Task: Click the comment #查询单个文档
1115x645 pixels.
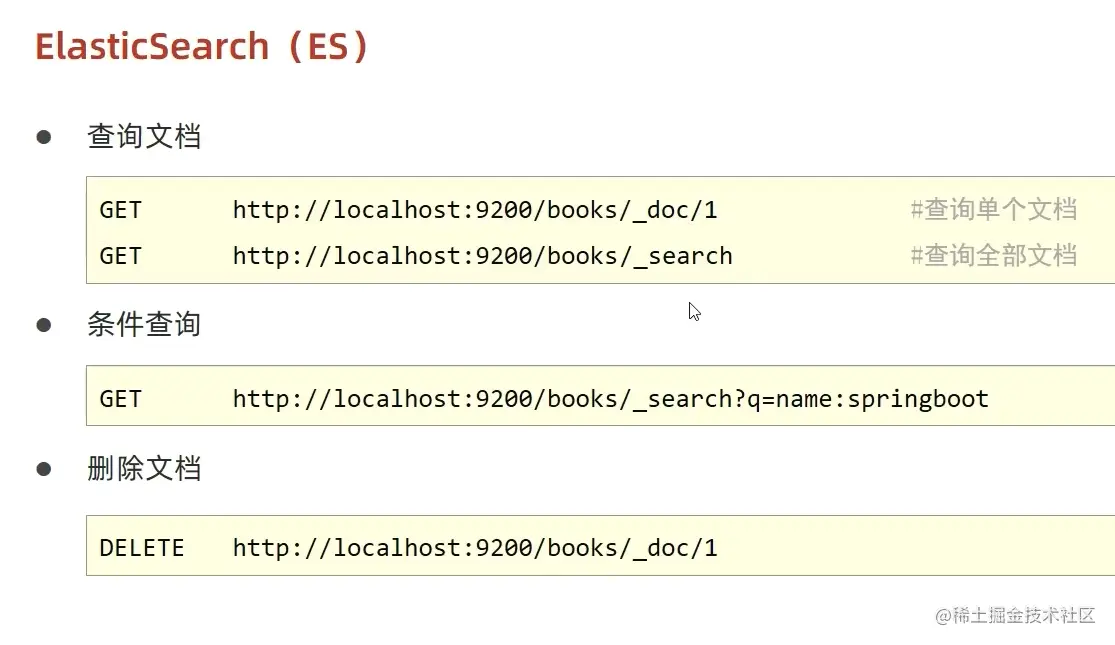Action: [993, 210]
